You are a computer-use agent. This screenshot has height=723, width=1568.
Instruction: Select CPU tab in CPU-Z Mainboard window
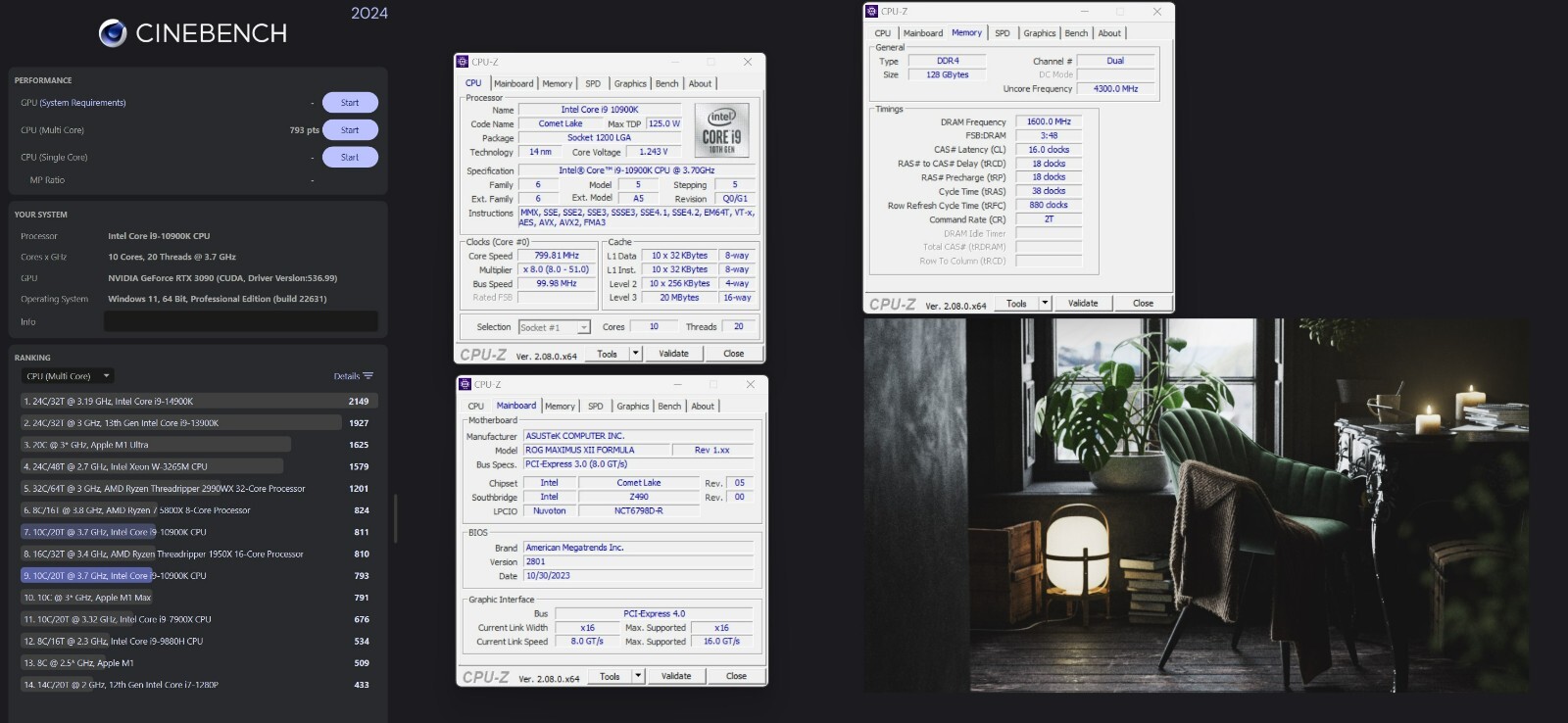coord(475,407)
